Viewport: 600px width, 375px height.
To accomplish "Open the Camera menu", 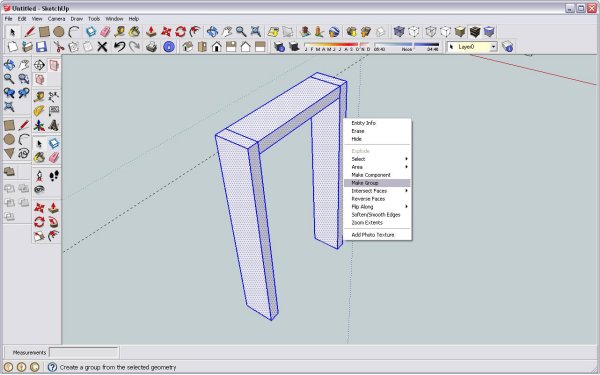I will pos(56,19).
